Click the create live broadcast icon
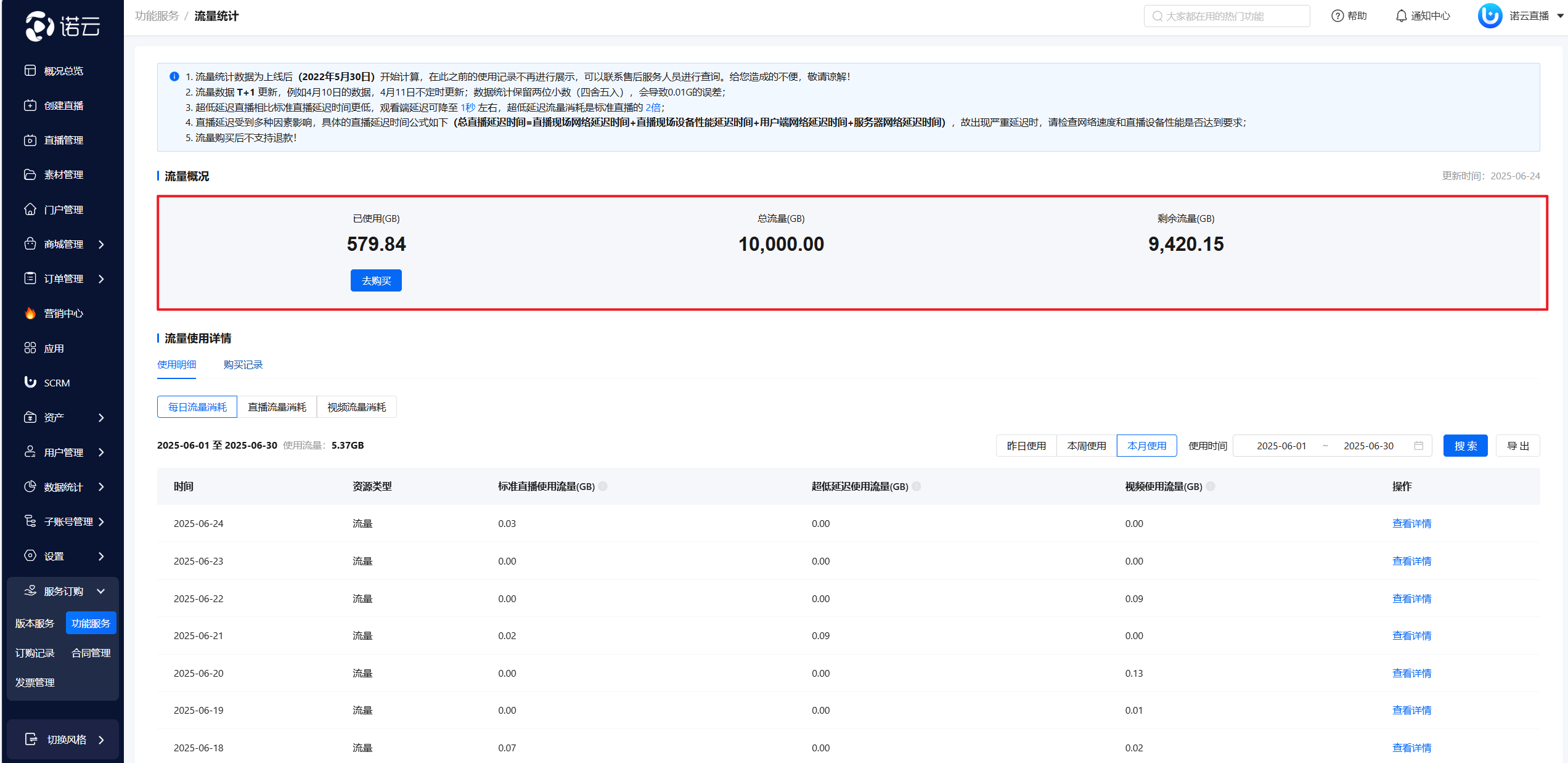Screen dimensions: 1568x763 click(30, 105)
